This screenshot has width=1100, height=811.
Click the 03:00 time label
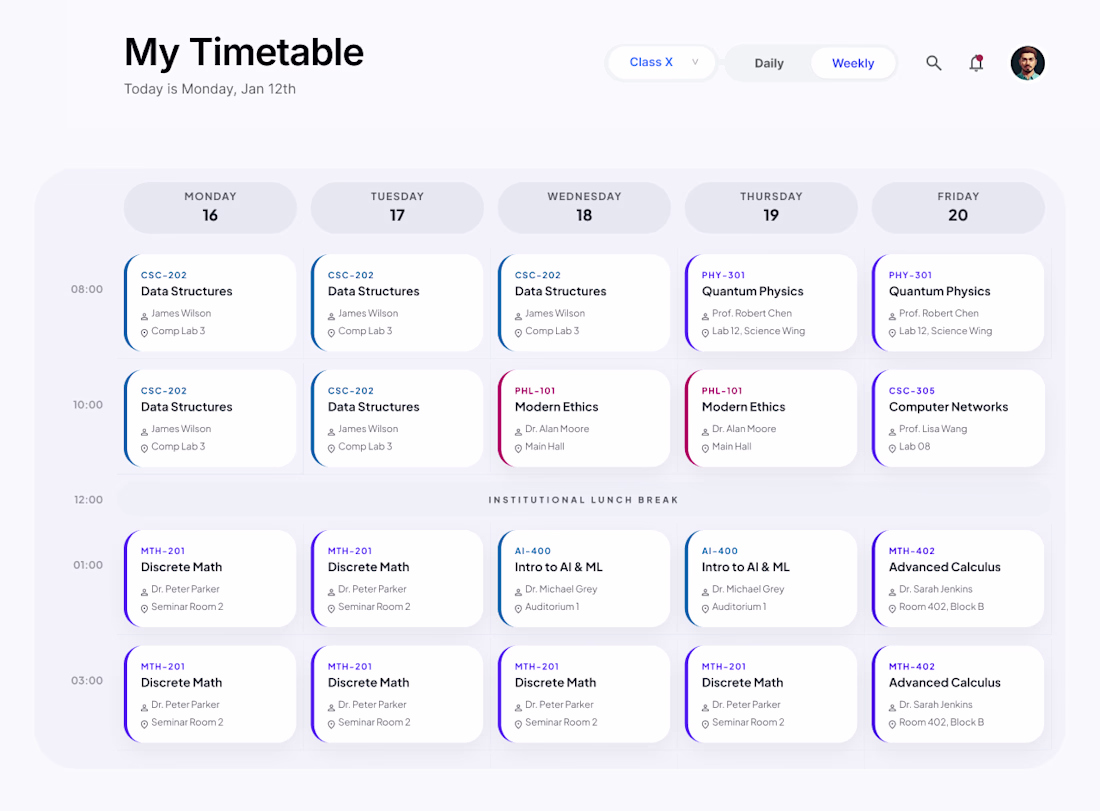87,681
